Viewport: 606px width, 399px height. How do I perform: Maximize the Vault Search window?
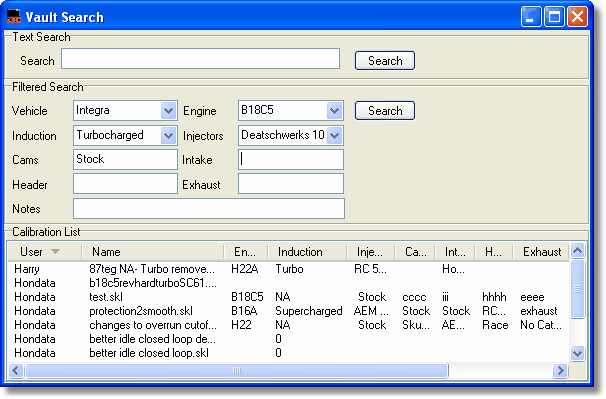554,17
